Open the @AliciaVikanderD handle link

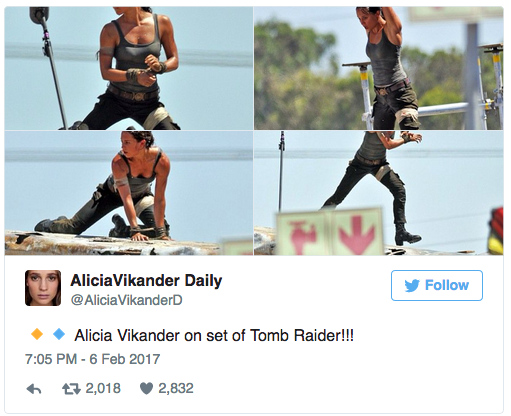[127, 300]
